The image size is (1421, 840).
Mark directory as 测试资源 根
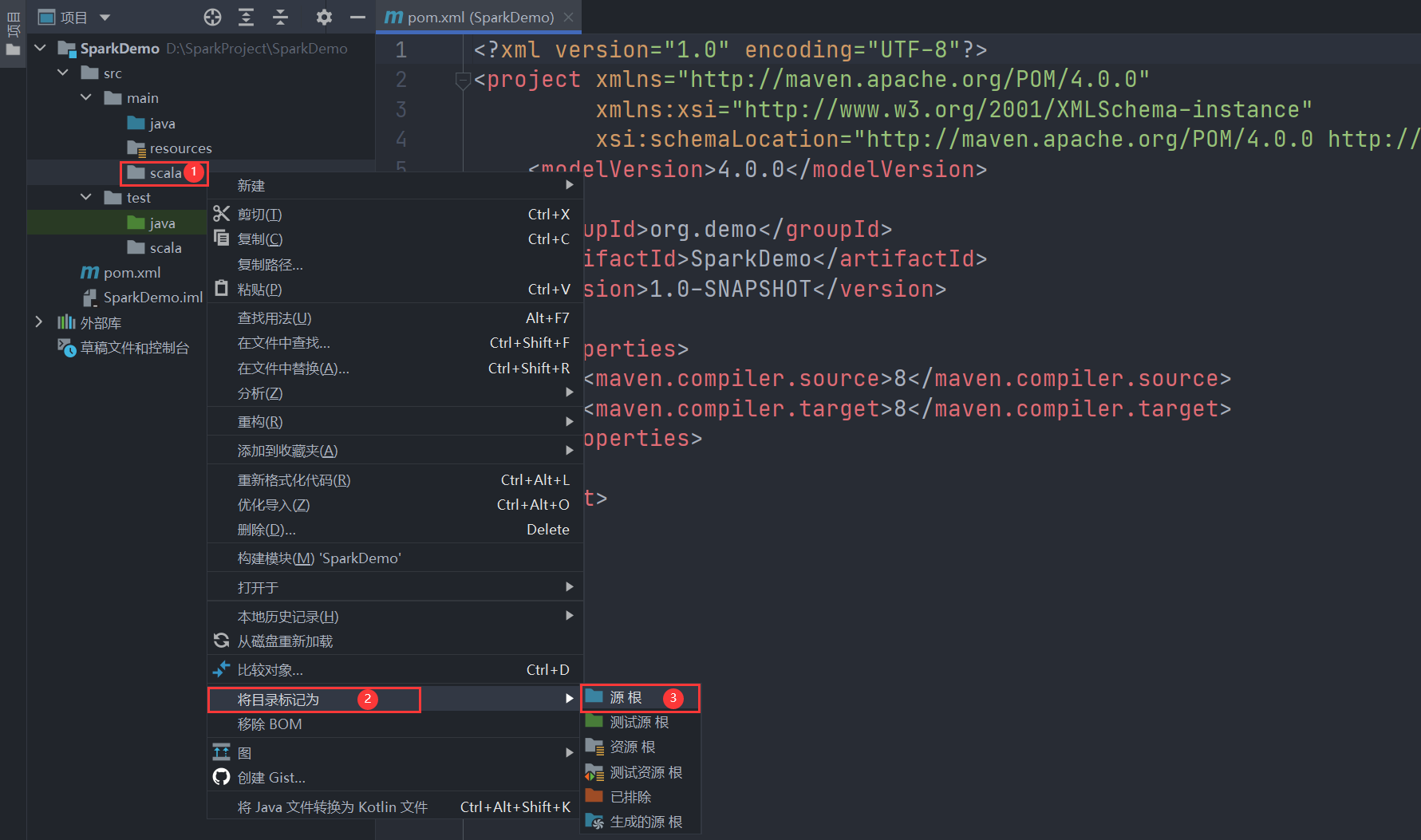(x=641, y=772)
